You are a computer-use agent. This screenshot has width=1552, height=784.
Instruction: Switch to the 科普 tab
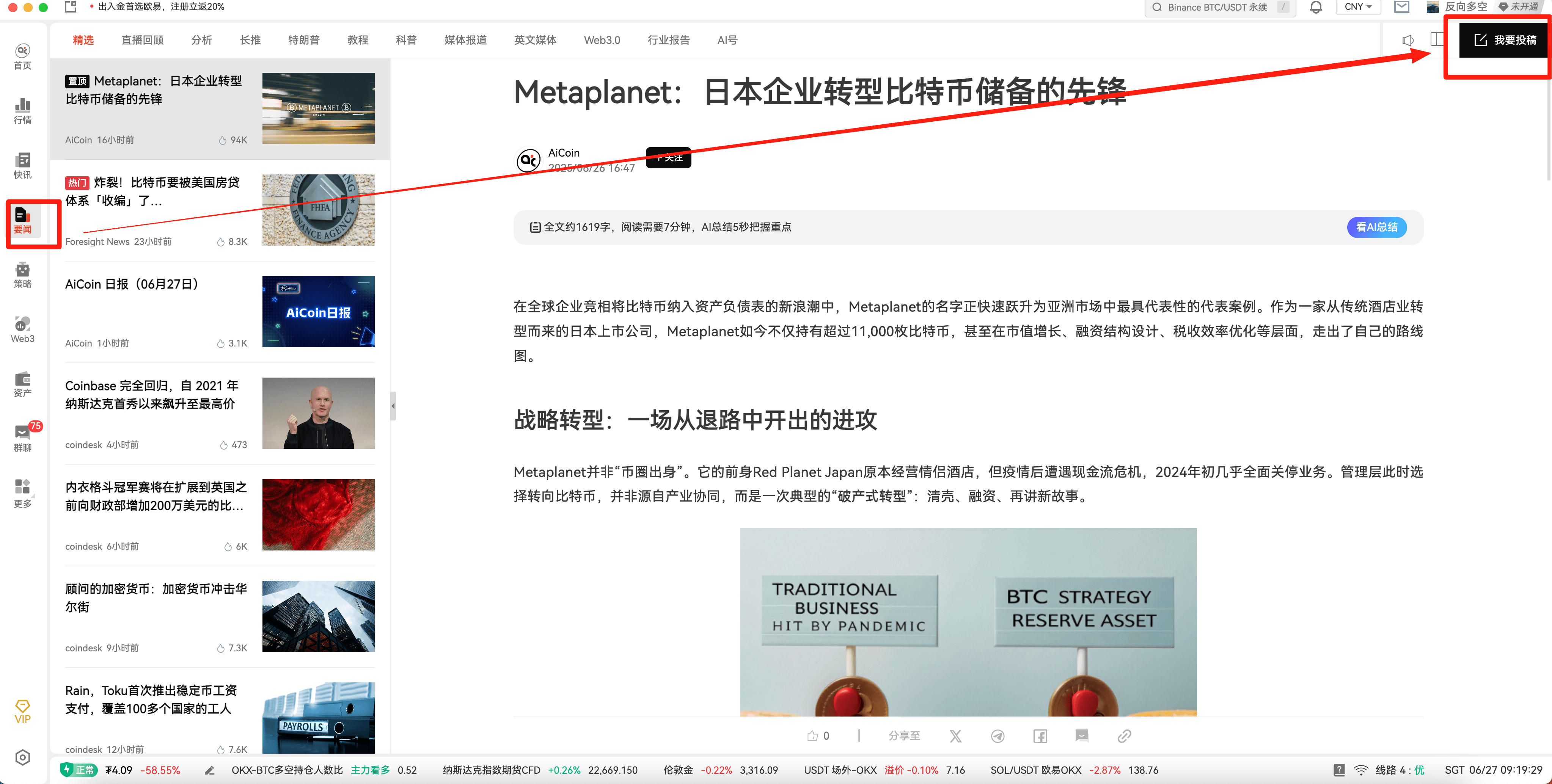tap(406, 40)
